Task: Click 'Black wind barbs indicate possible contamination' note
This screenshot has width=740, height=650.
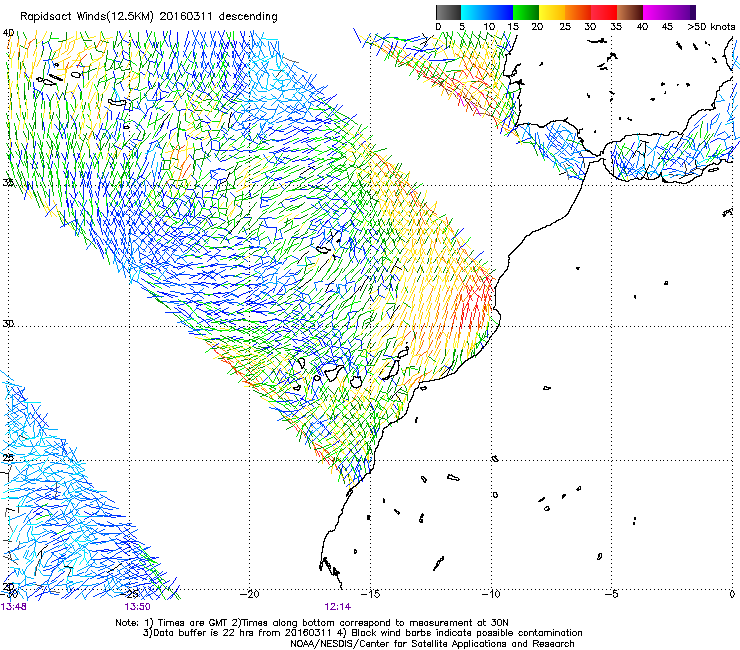Action: point(467,633)
